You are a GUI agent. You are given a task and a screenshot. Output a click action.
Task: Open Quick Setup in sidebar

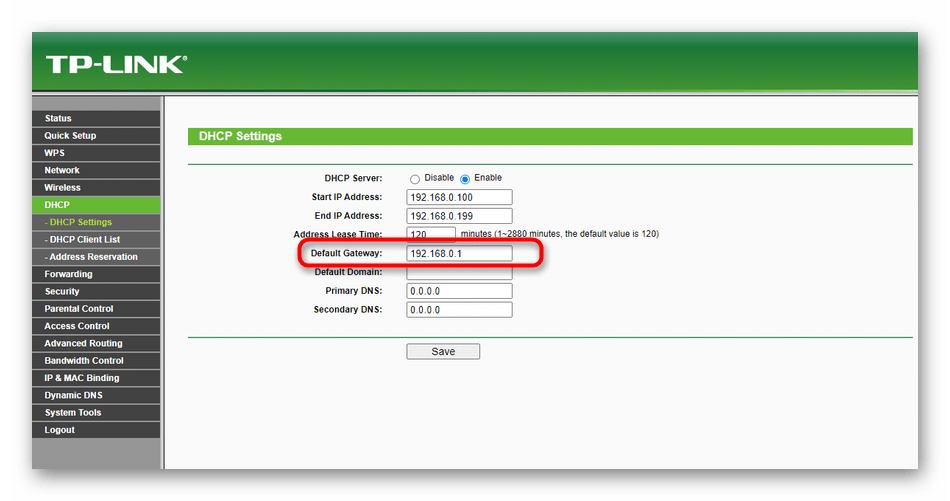[x=96, y=136]
